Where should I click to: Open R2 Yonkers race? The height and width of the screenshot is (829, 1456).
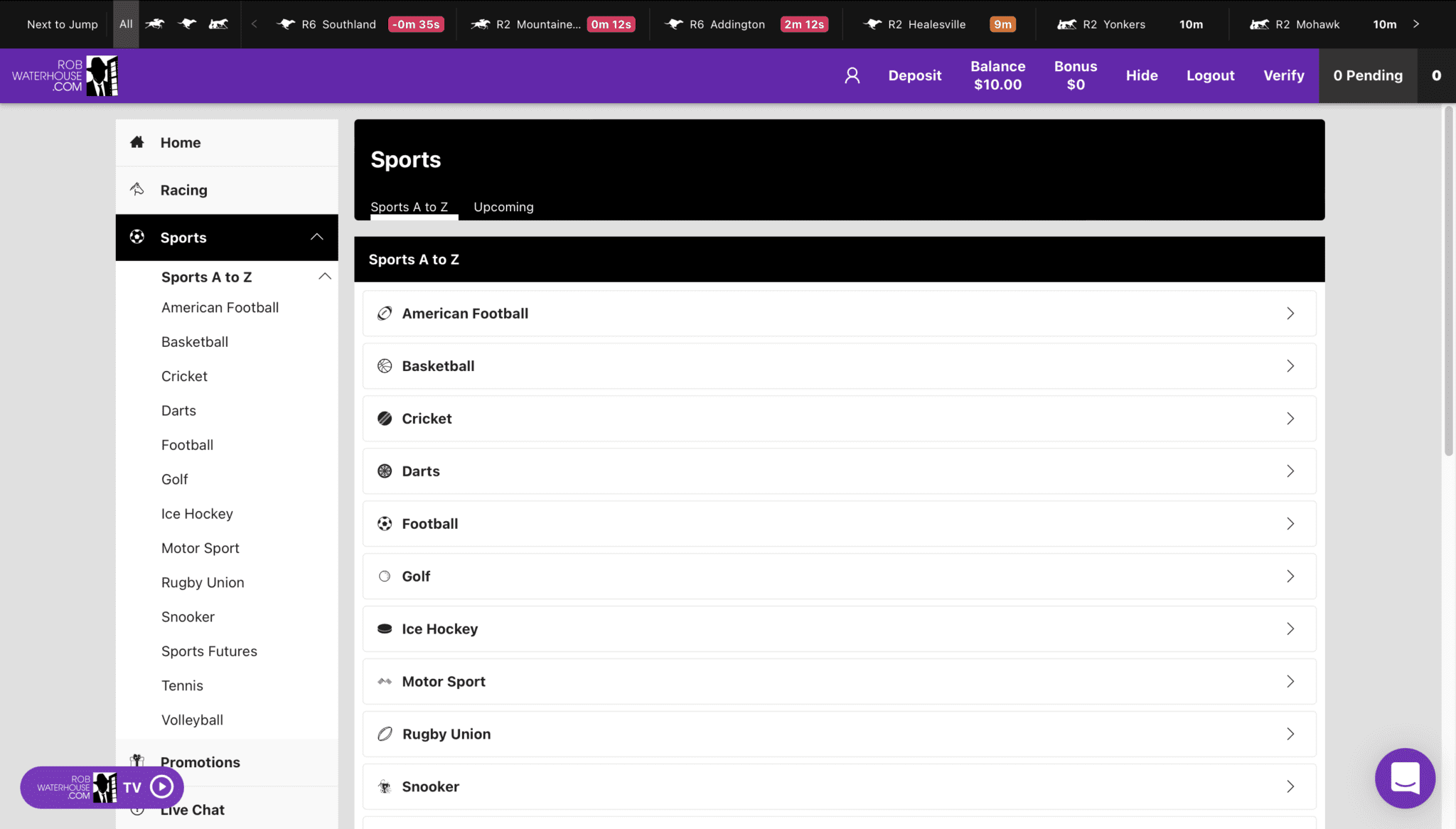(1130, 24)
